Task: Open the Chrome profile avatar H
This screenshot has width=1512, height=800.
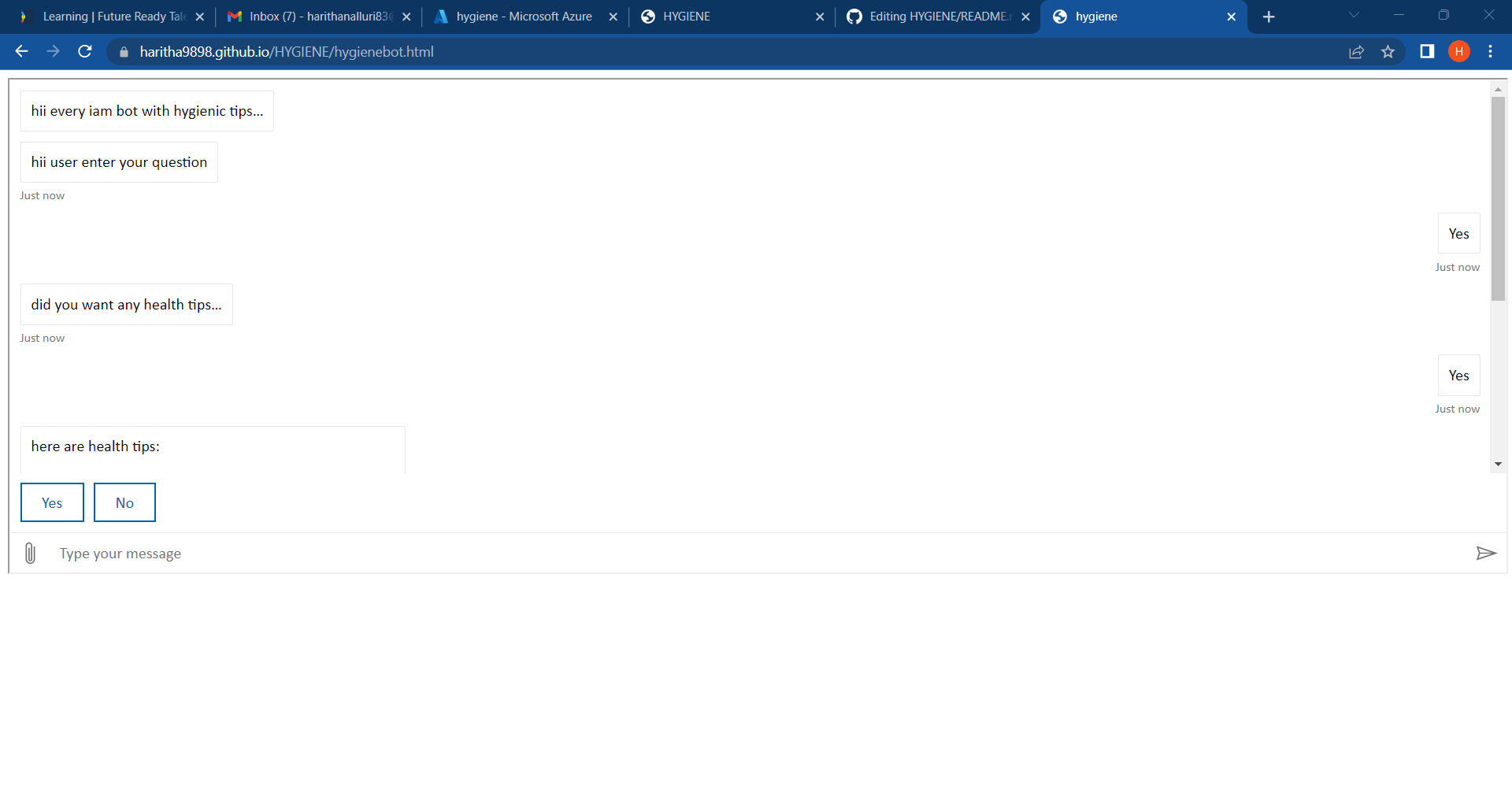Action: pos(1459,52)
